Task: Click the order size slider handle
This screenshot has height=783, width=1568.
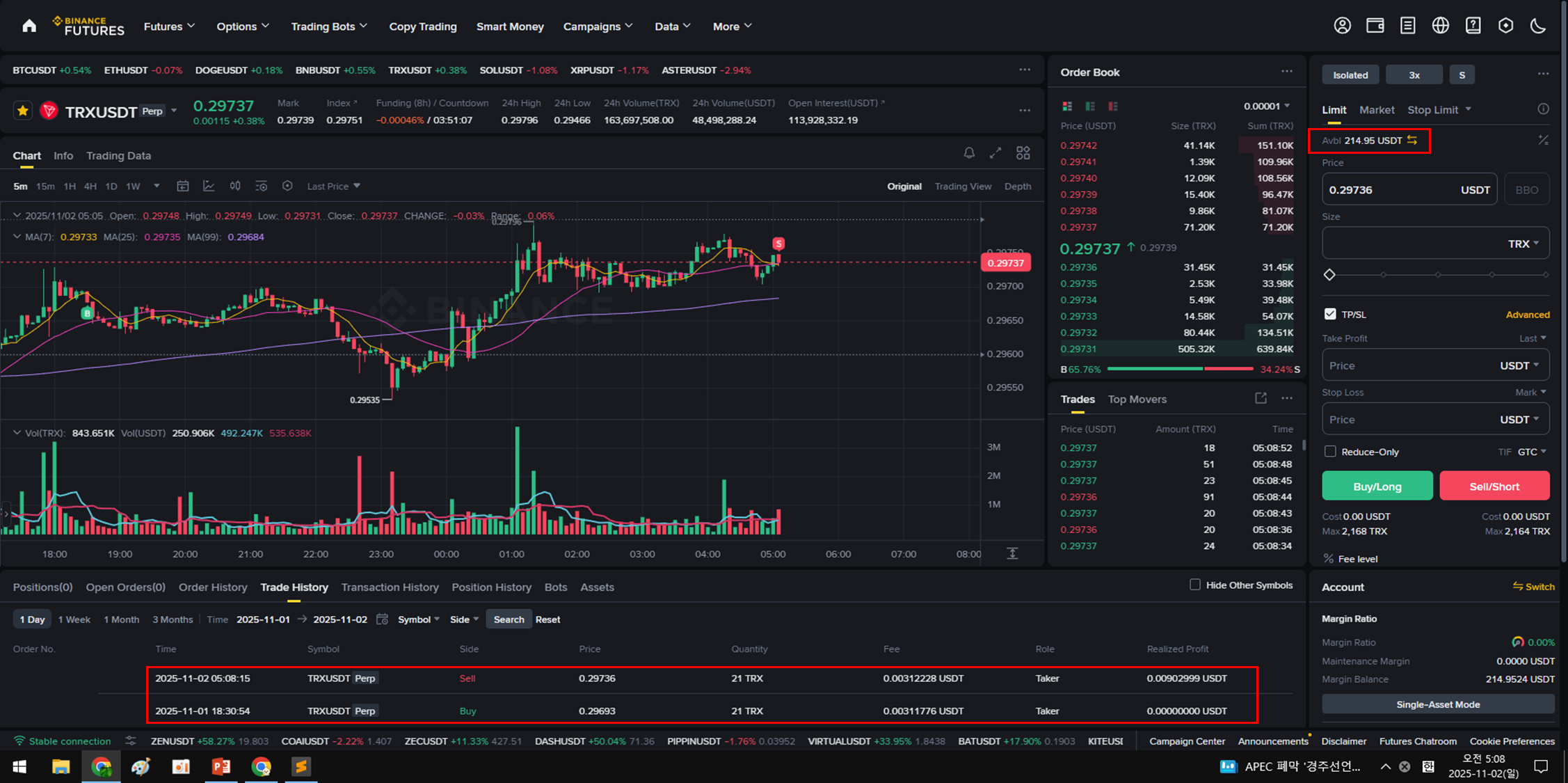Action: click(x=1329, y=275)
